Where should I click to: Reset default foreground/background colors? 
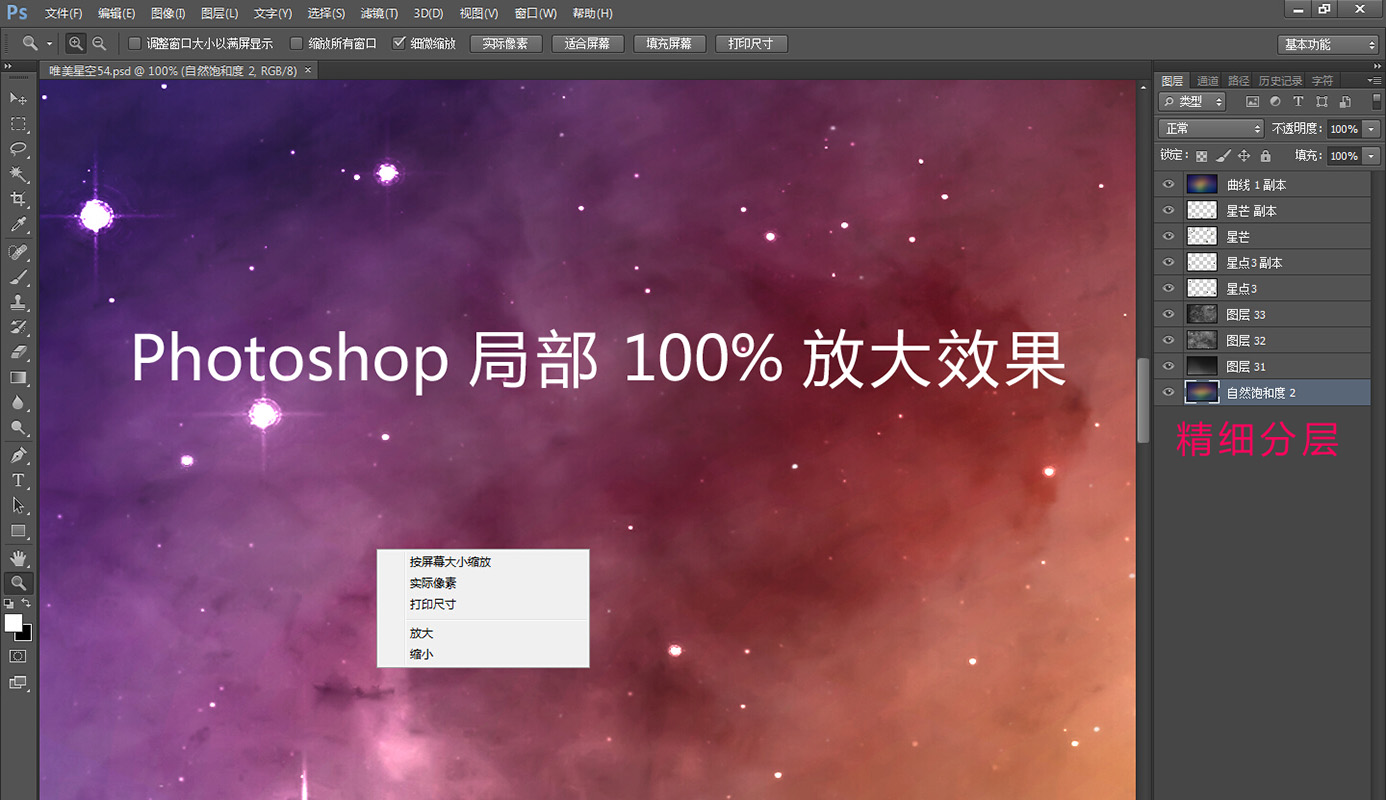[9, 604]
